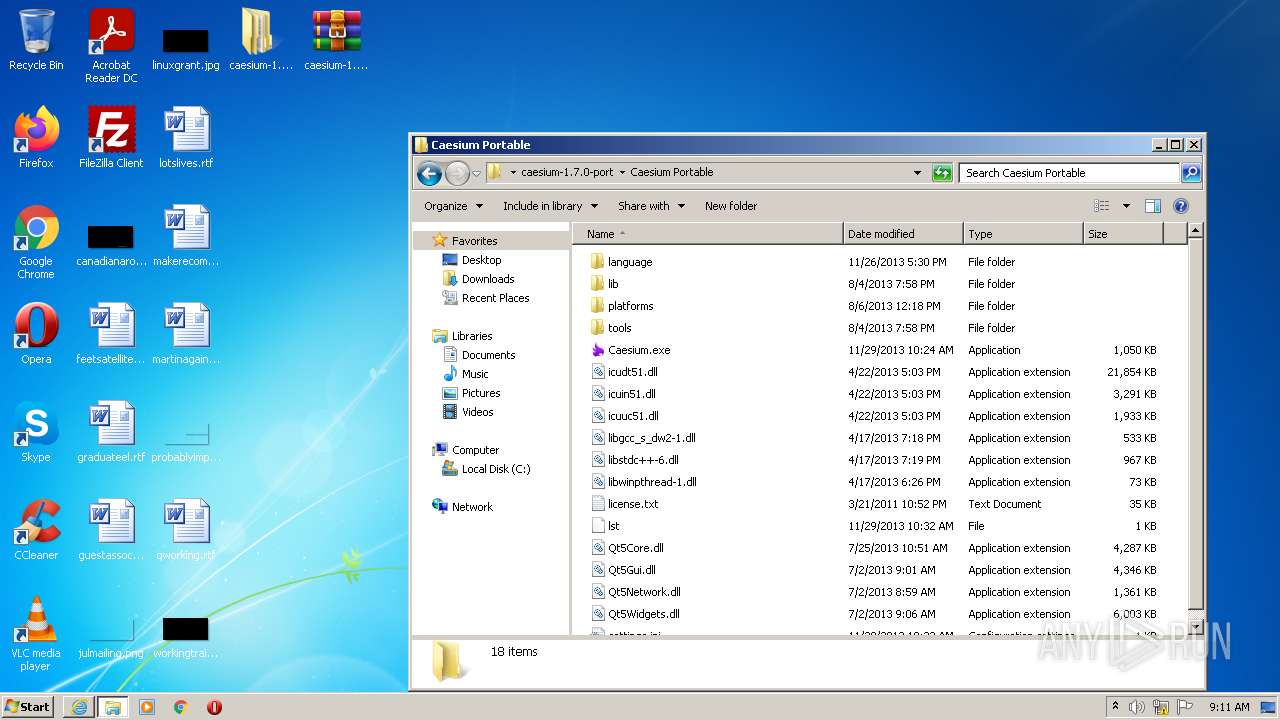This screenshot has height=720, width=1280.
Task: Select the caesium WinRAR archive on desktop
Action: pos(336,41)
